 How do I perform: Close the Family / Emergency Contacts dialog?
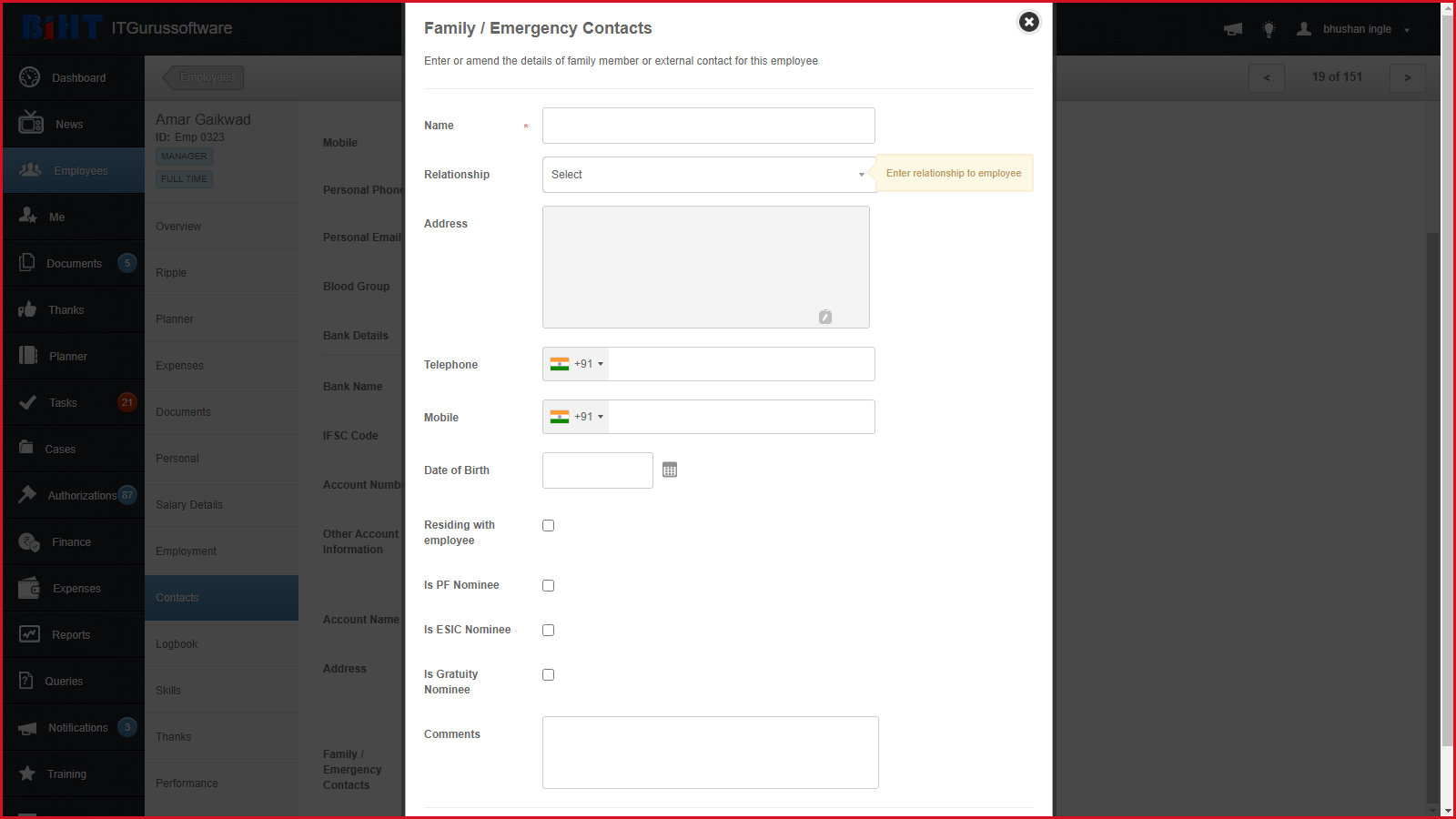click(1029, 22)
